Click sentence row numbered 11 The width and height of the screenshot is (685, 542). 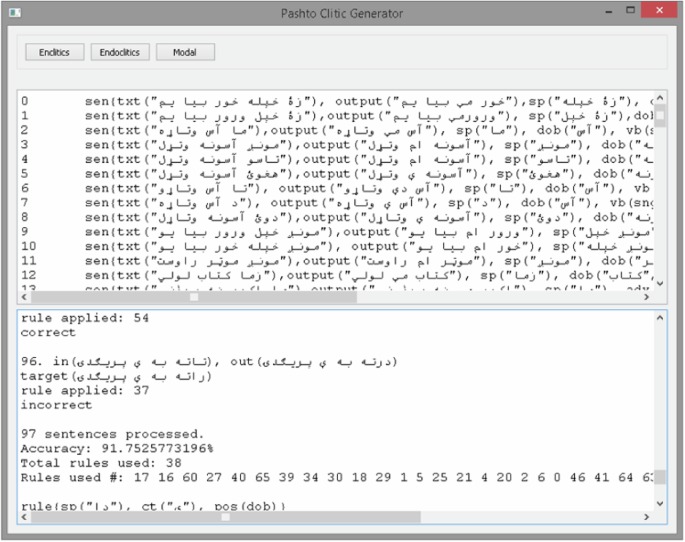tap(336, 261)
